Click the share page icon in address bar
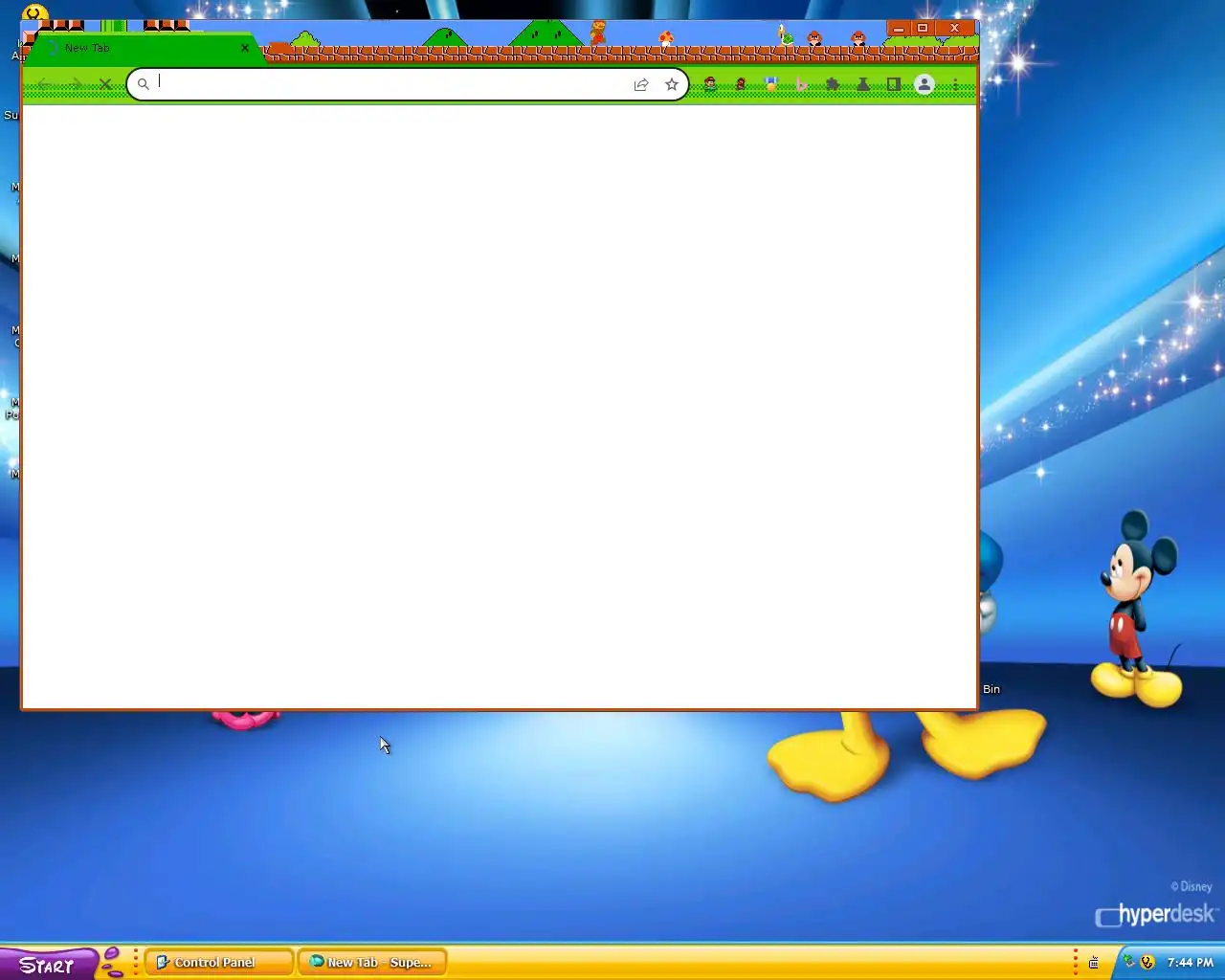This screenshot has height=980, width=1225. pyautogui.click(x=641, y=84)
